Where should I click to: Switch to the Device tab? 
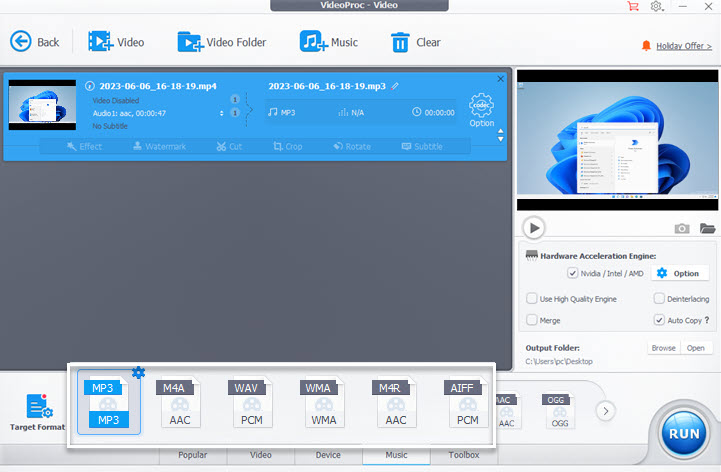[x=328, y=455]
